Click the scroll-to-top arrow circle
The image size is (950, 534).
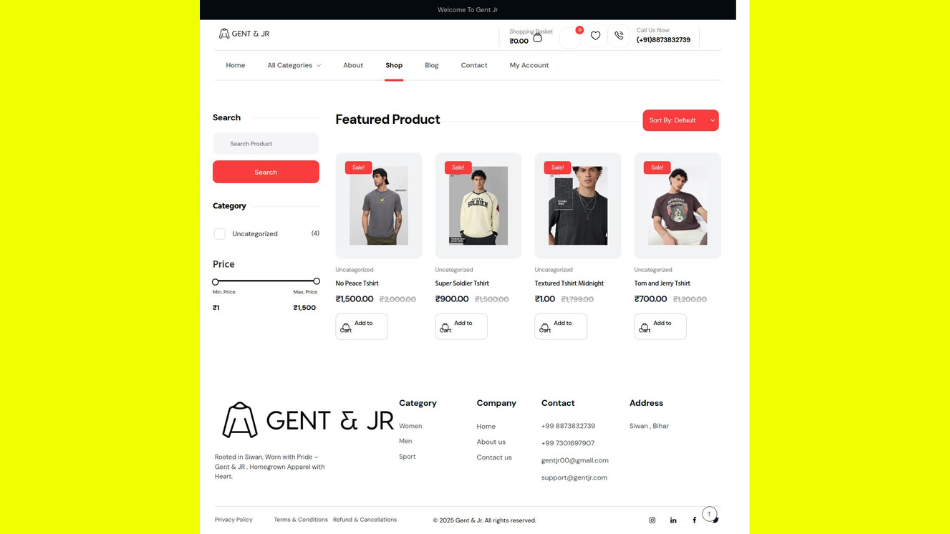point(709,514)
